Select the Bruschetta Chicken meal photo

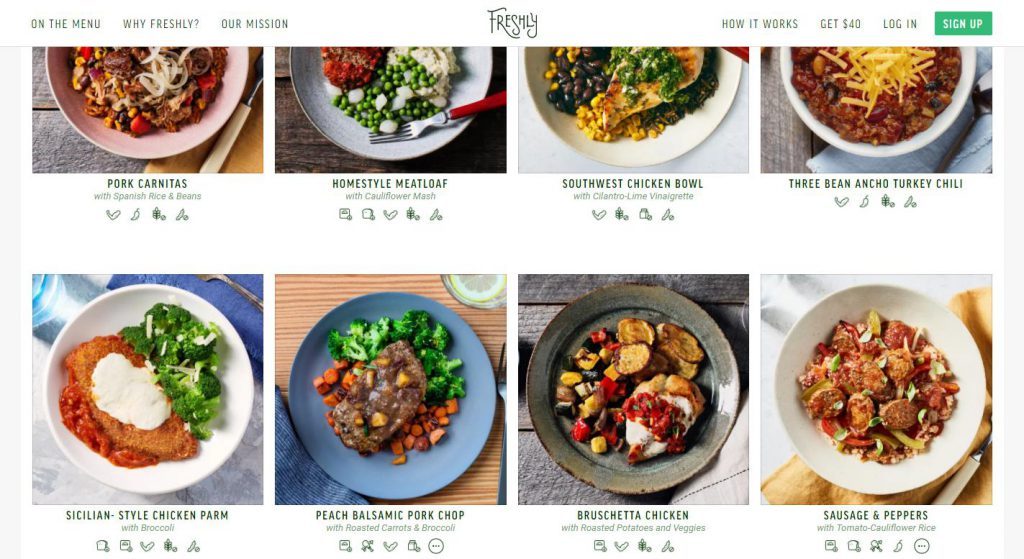(x=633, y=389)
